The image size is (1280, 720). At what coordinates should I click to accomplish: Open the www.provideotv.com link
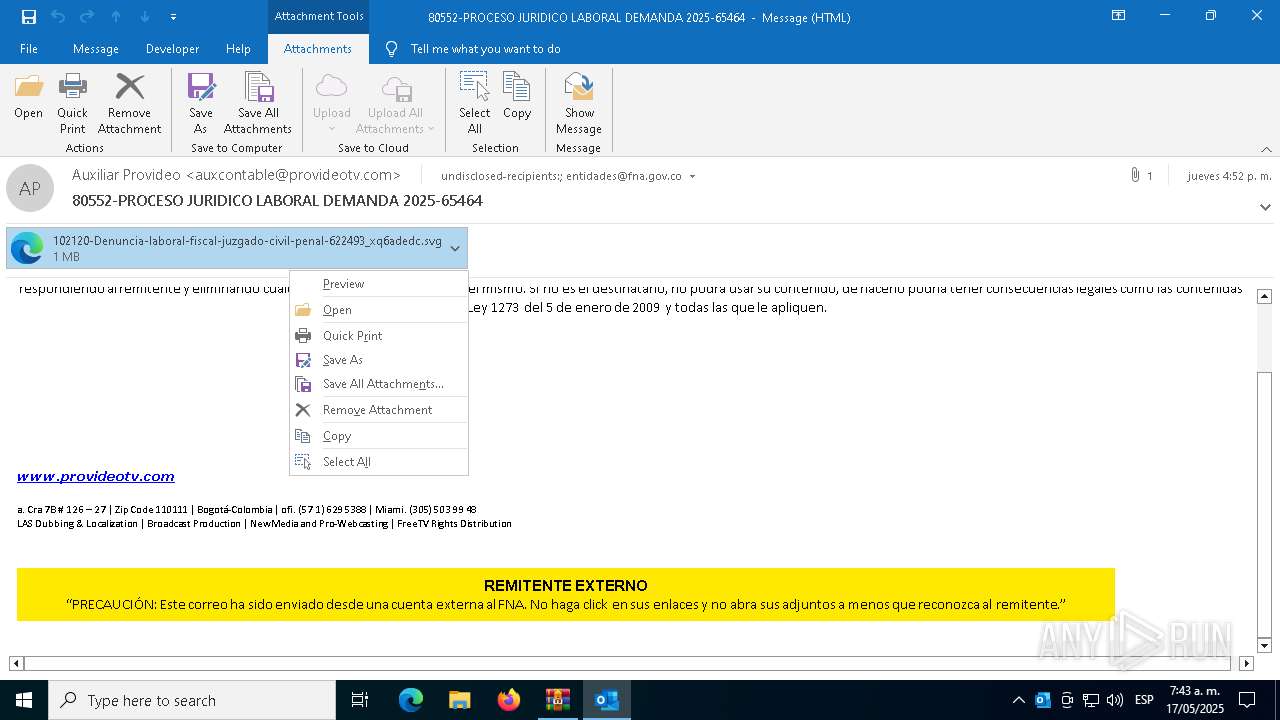pos(96,476)
